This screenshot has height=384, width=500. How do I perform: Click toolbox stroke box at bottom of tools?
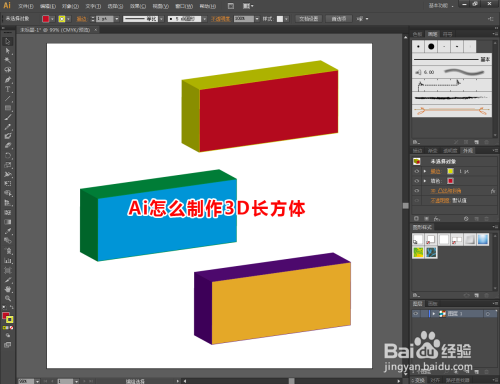pyautogui.click(x=10, y=320)
